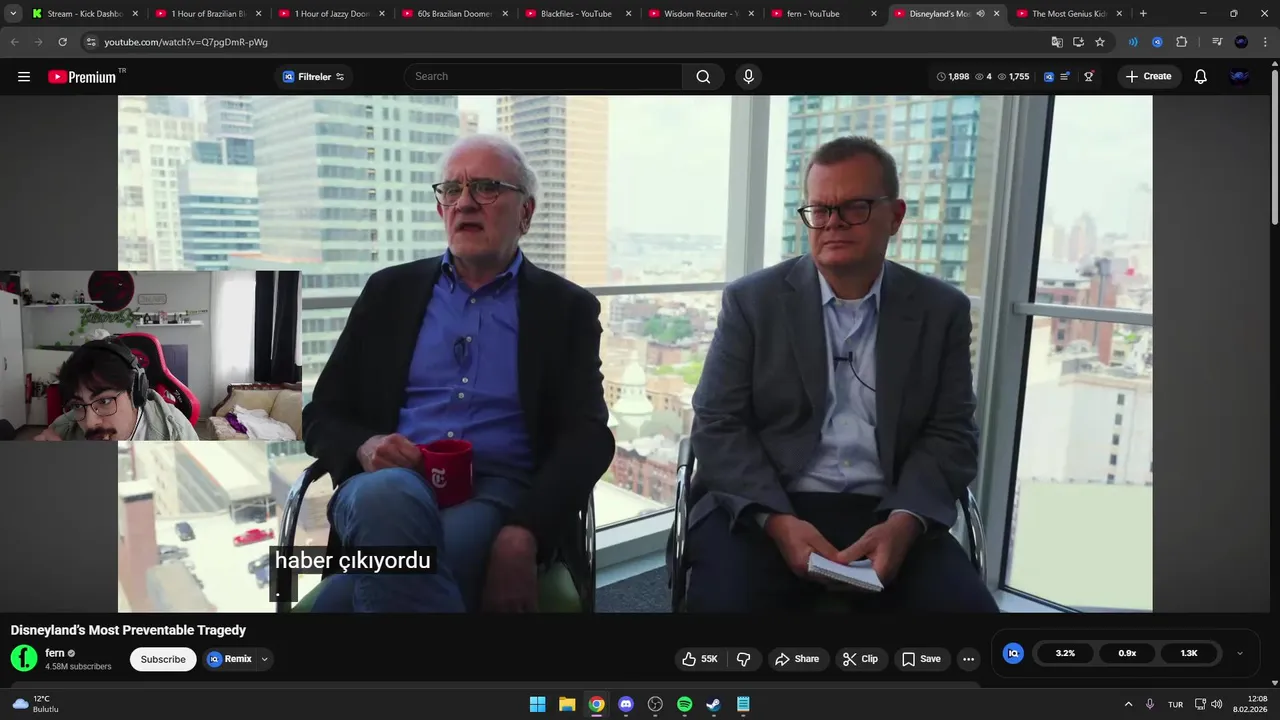Open Discord from the taskbar
Viewport: 1280px width, 720px height.
[x=626, y=704]
